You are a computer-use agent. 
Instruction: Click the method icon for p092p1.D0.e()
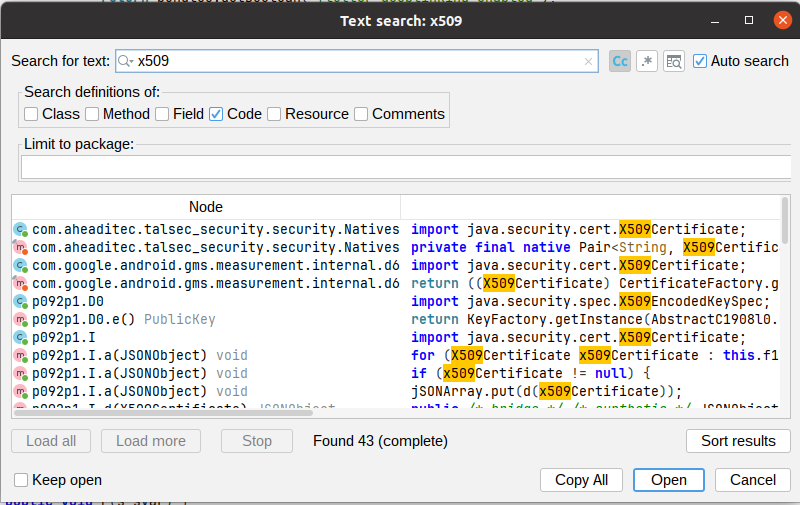coord(20,320)
